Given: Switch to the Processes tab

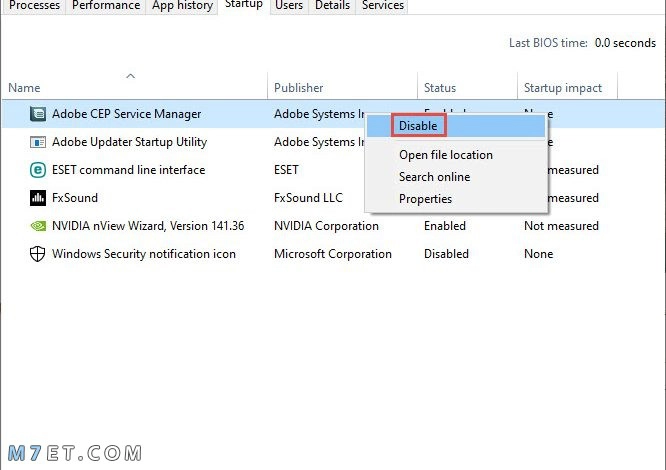Looking at the screenshot, I should click(34, 6).
